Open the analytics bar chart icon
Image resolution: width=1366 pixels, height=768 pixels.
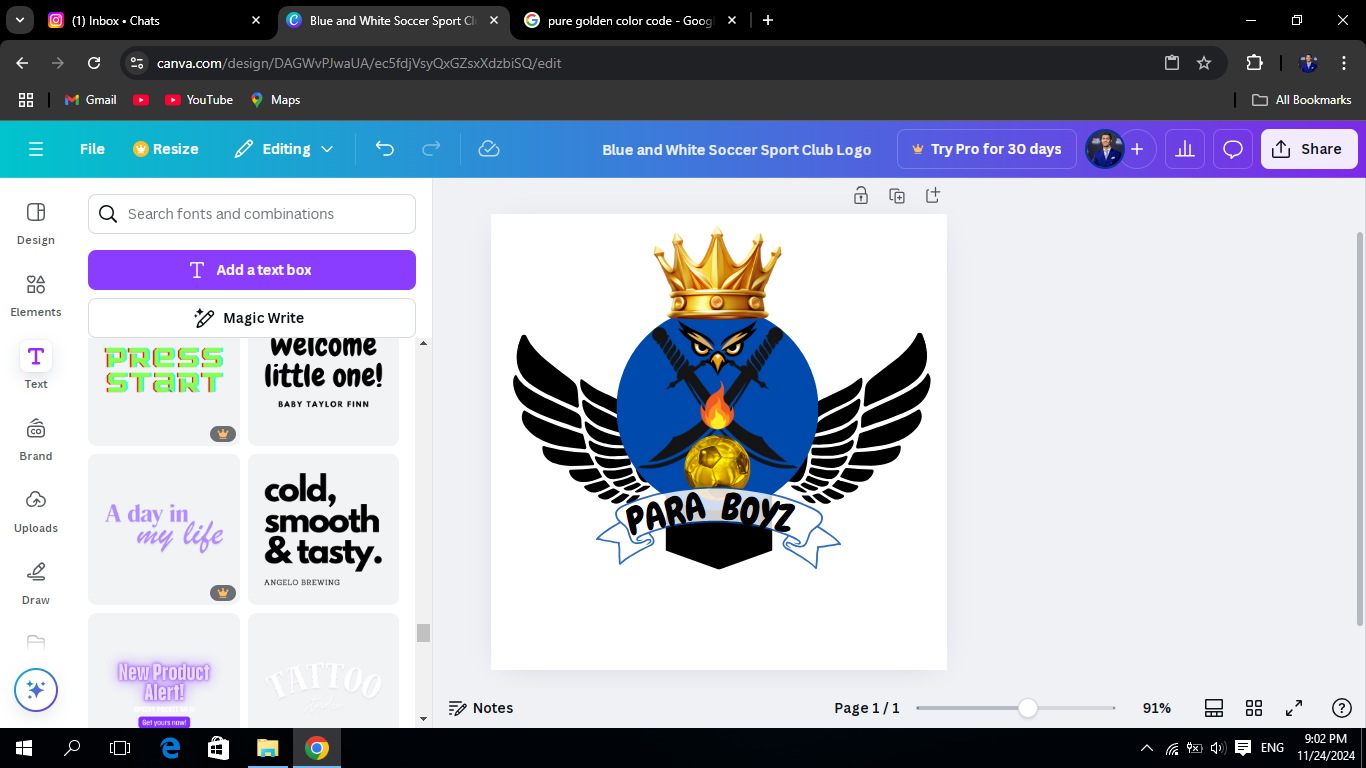(x=1185, y=149)
